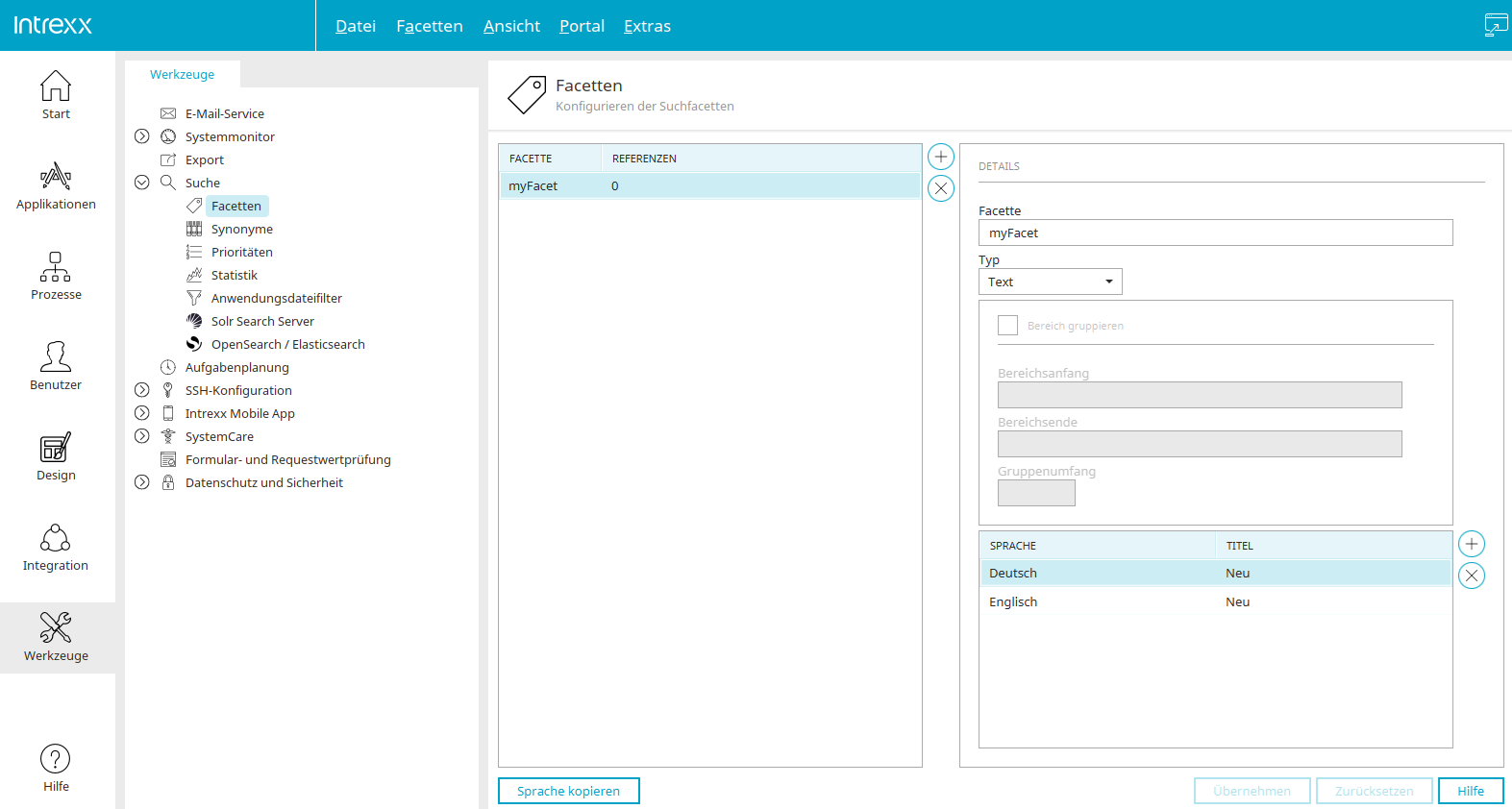This screenshot has width=1512, height=809.
Task: Select the Synonyme tree item
Action: coord(242,229)
